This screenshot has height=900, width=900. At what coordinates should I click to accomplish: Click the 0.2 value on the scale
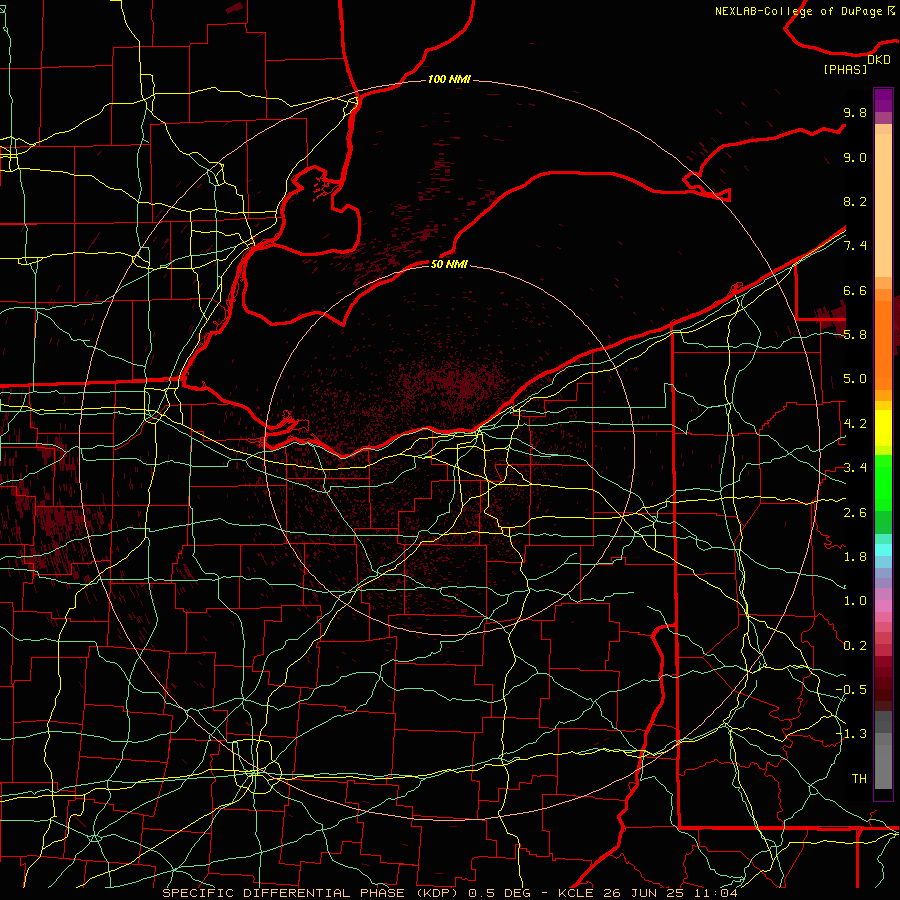click(x=855, y=646)
